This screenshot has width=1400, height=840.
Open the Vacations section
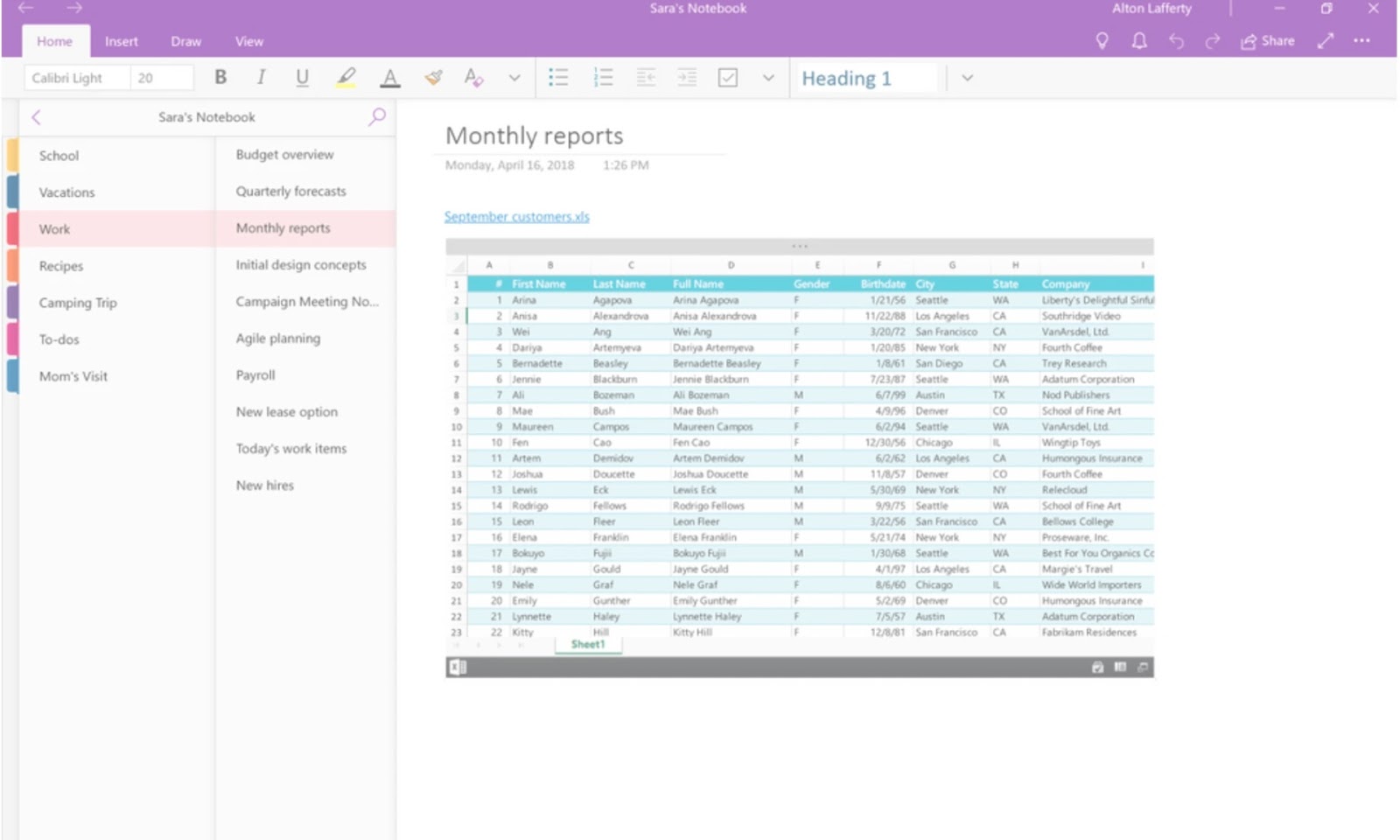coord(117,192)
